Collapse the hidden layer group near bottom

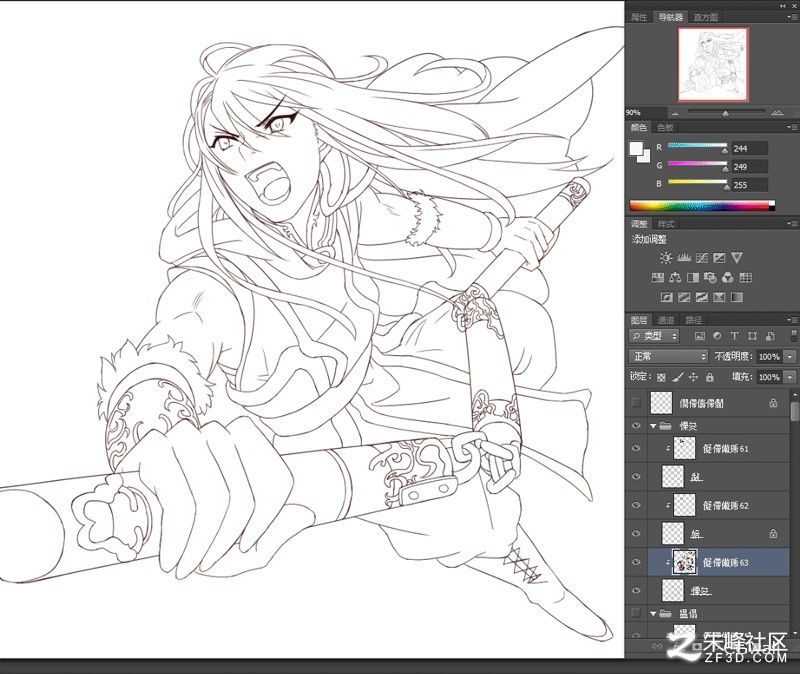(x=654, y=614)
